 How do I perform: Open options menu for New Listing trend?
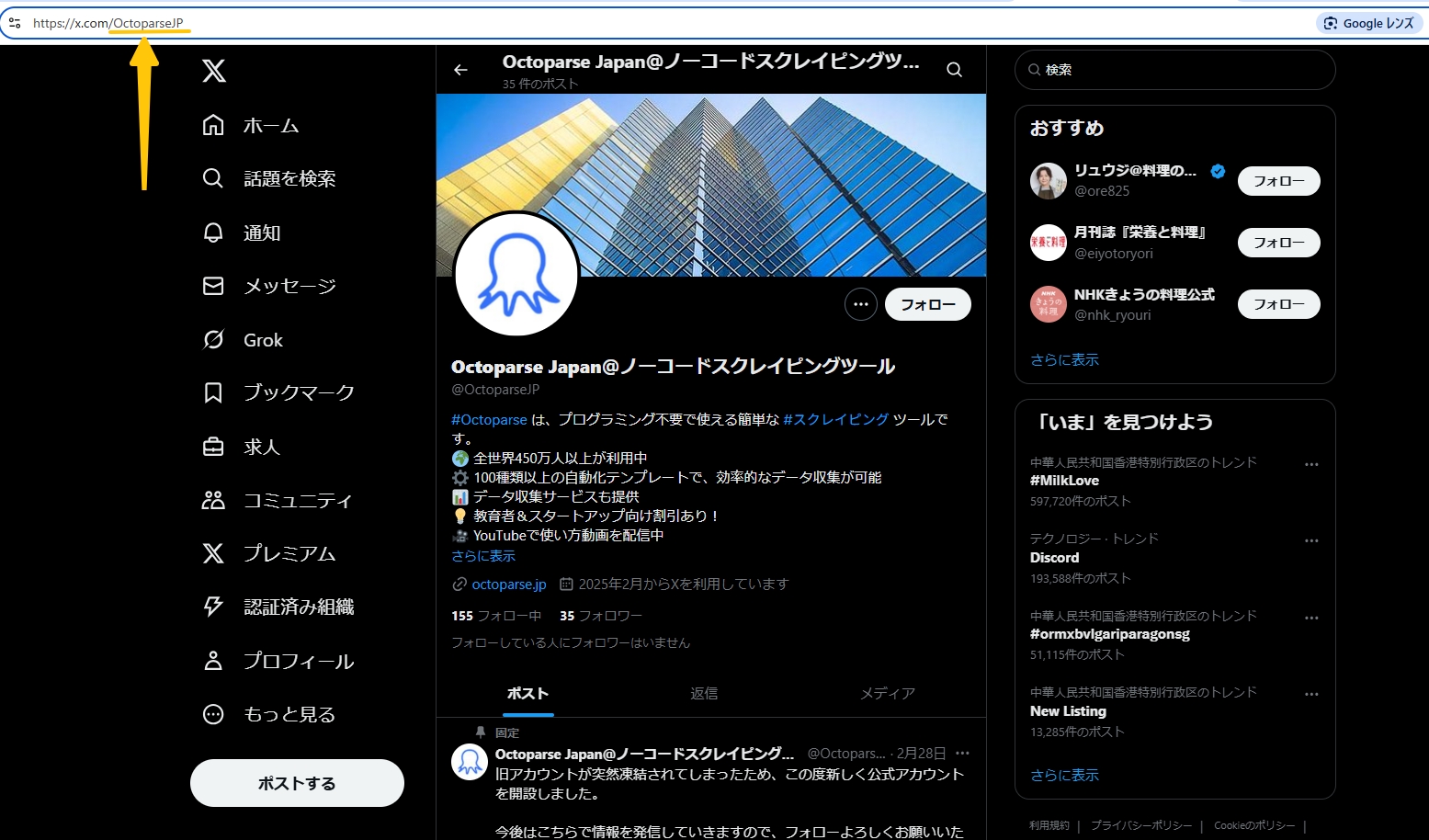[x=1311, y=694]
